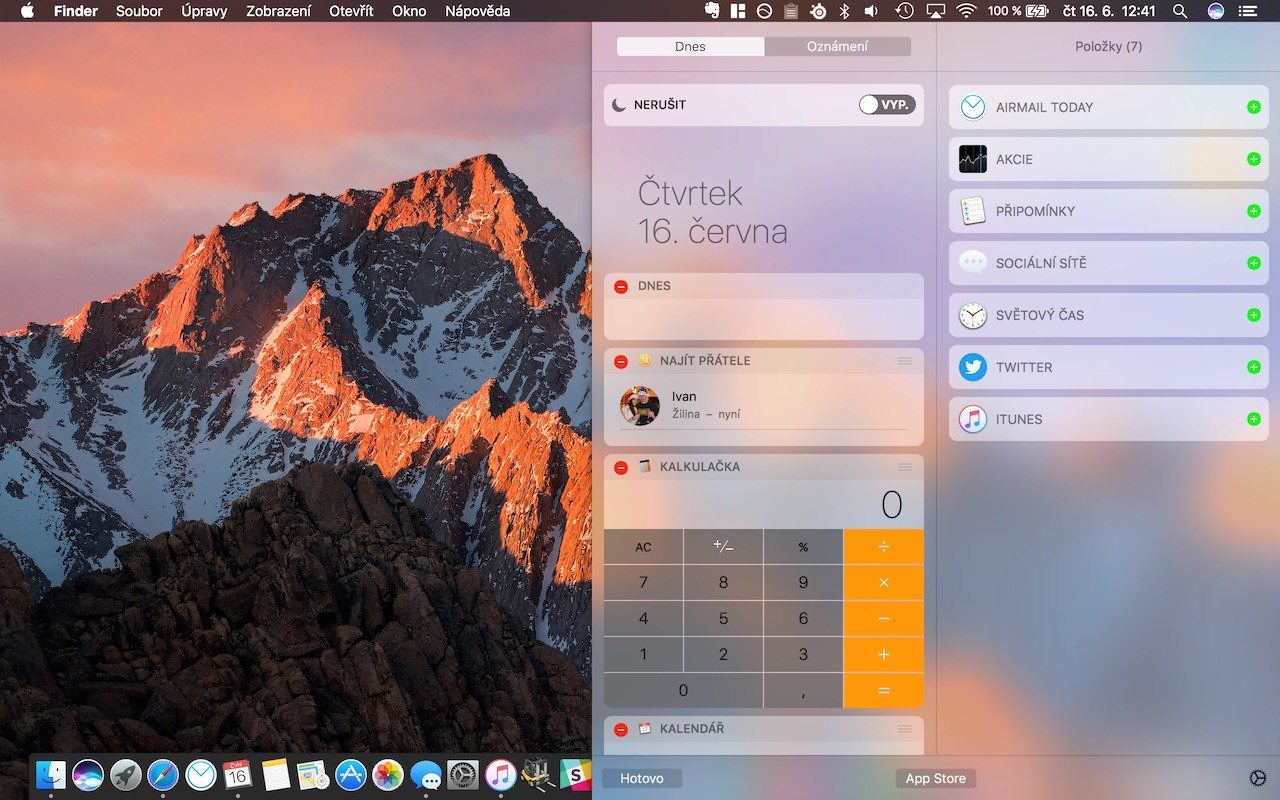Click the Hotovo button
Viewport: 1280px width, 800px height.
tap(641, 778)
